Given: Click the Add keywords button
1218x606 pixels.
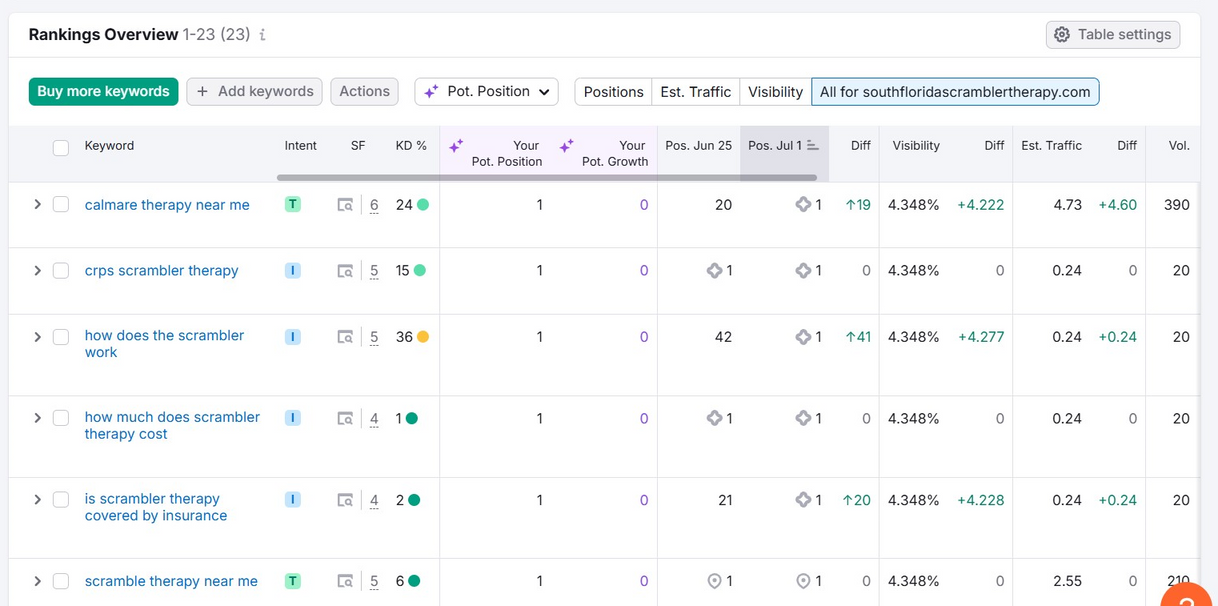Looking at the screenshot, I should point(254,92).
